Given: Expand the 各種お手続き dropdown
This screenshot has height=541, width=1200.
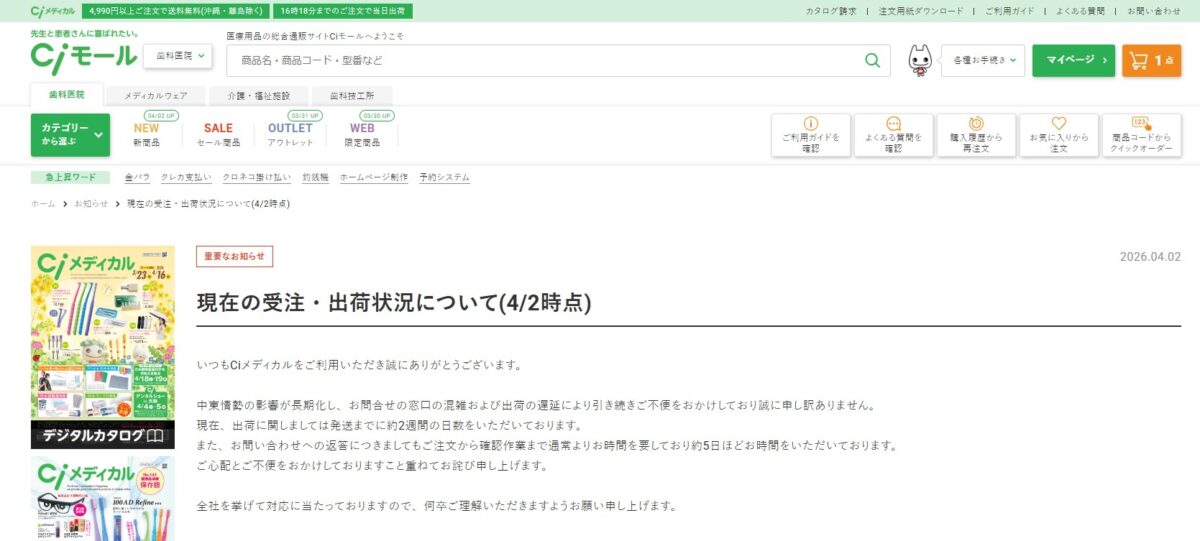Looking at the screenshot, I should click(983, 61).
